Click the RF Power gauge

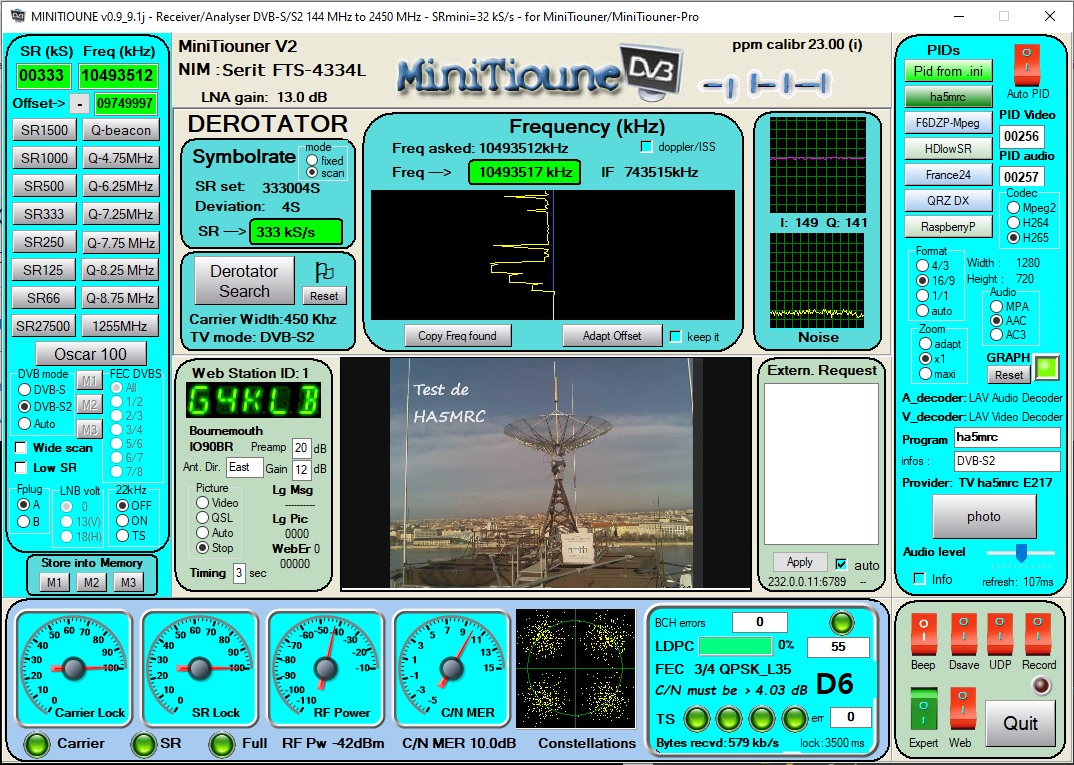[x=325, y=668]
